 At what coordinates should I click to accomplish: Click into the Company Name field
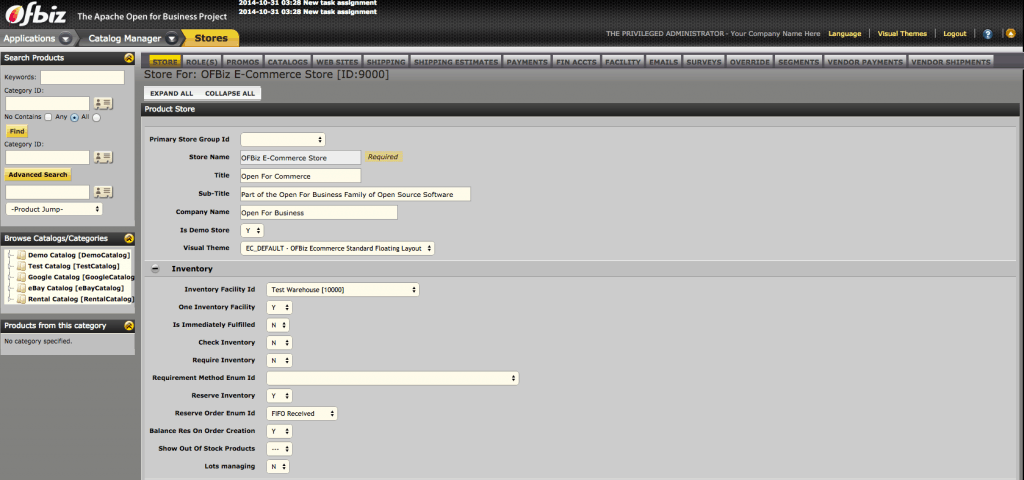tap(319, 212)
